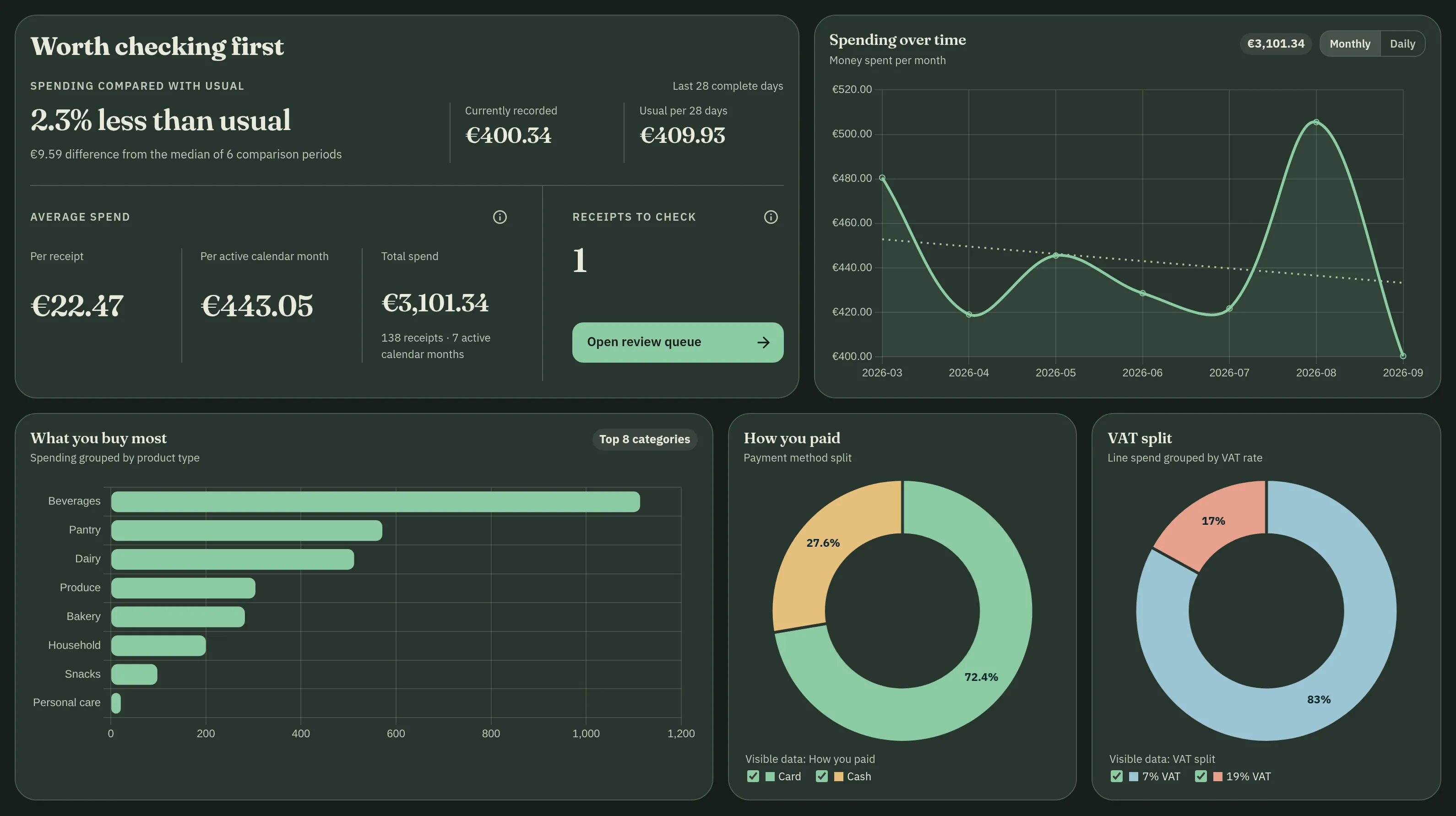The height and width of the screenshot is (816, 1456).
Task: Open review queue button
Action: pyautogui.click(x=678, y=343)
